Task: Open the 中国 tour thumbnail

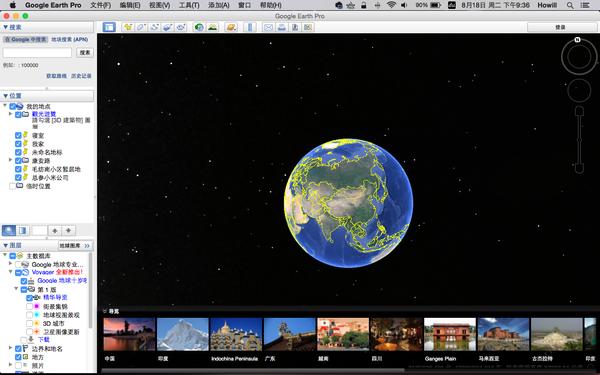Action: (x=129, y=334)
